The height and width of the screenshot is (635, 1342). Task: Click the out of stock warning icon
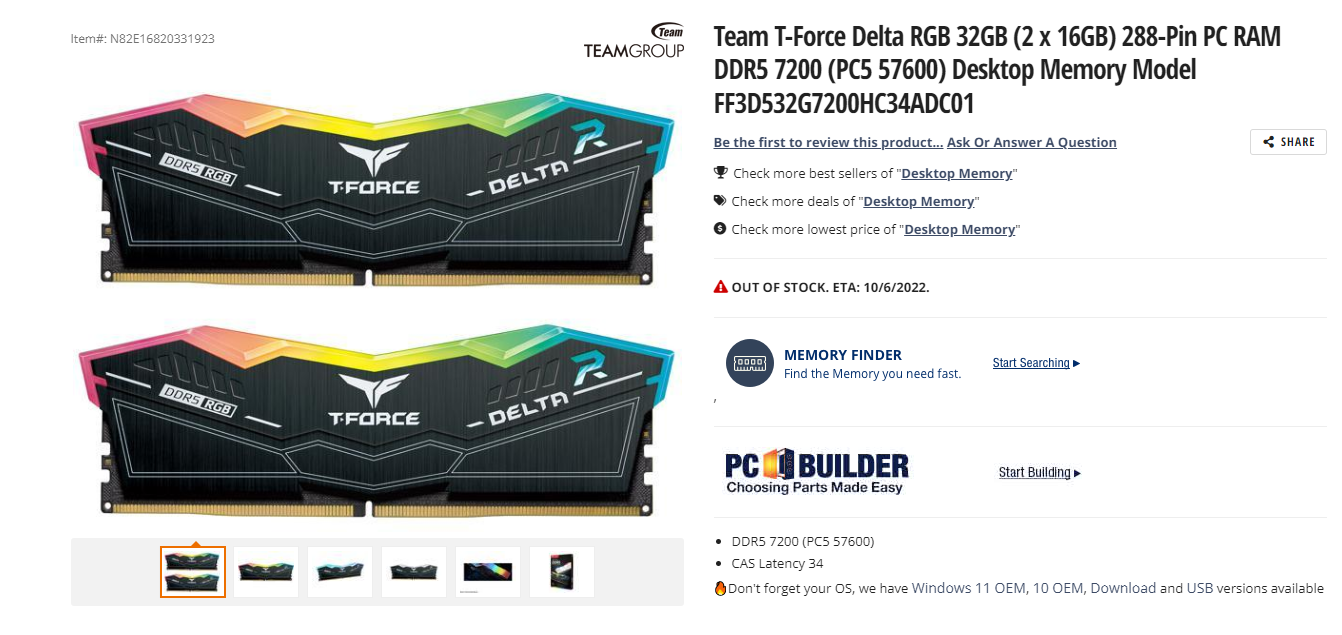[721, 287]
